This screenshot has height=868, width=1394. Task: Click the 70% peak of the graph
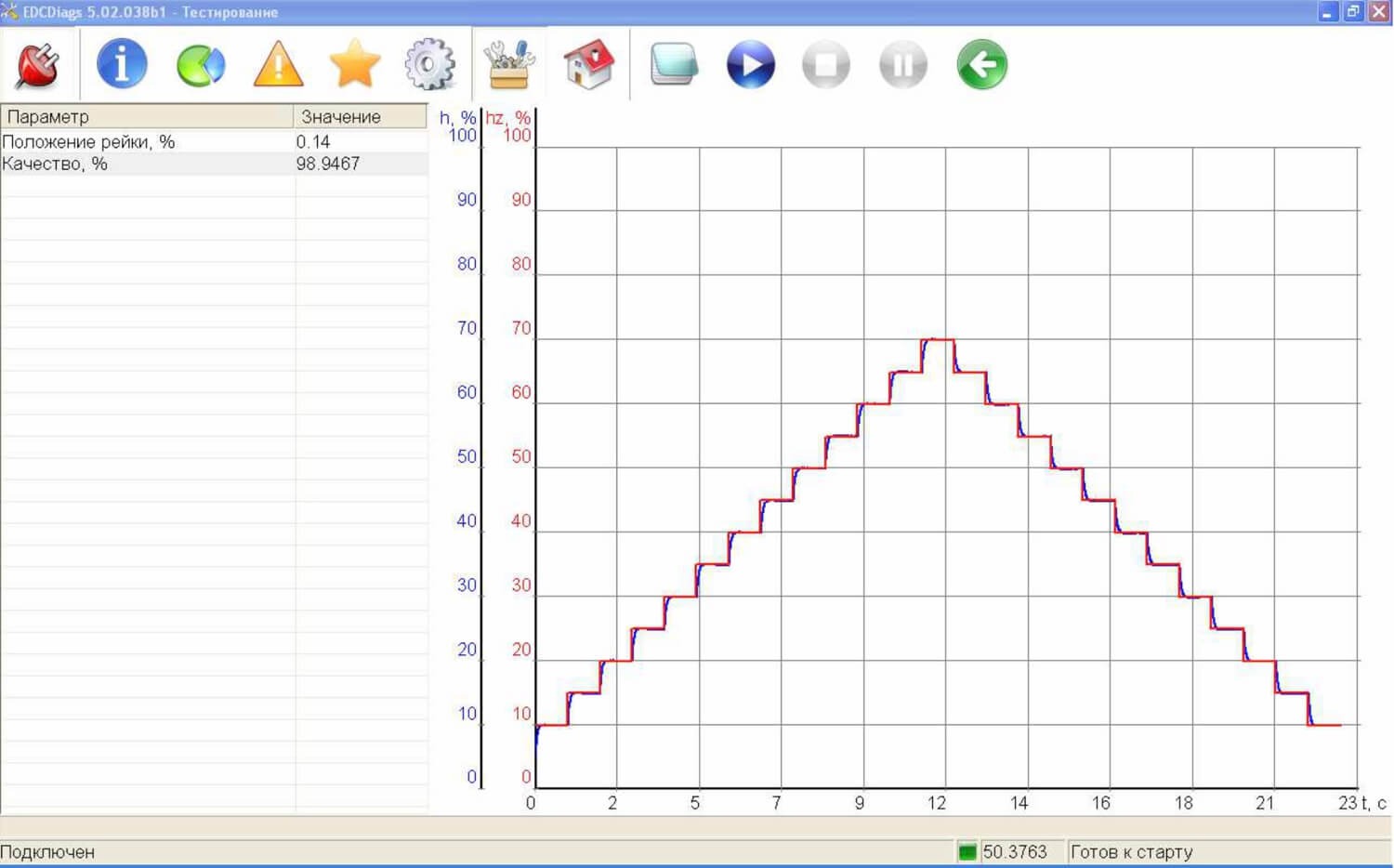(938, 339)
